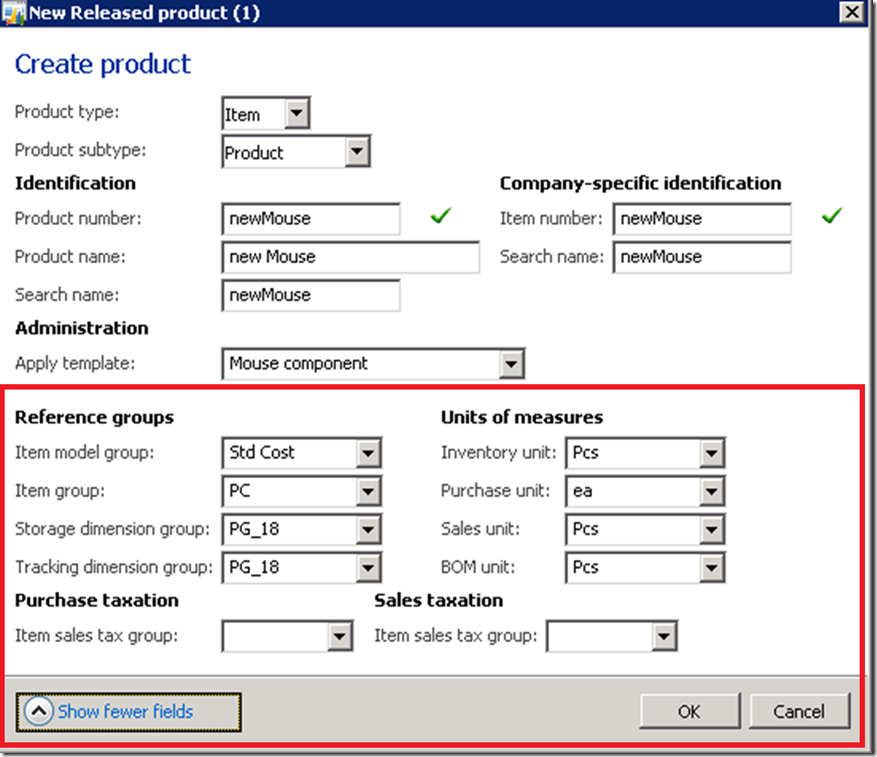The height and width of the screenshot is (757, 877).
Task: Open the Item group dropdown arrow
Action: coord(369,491)
